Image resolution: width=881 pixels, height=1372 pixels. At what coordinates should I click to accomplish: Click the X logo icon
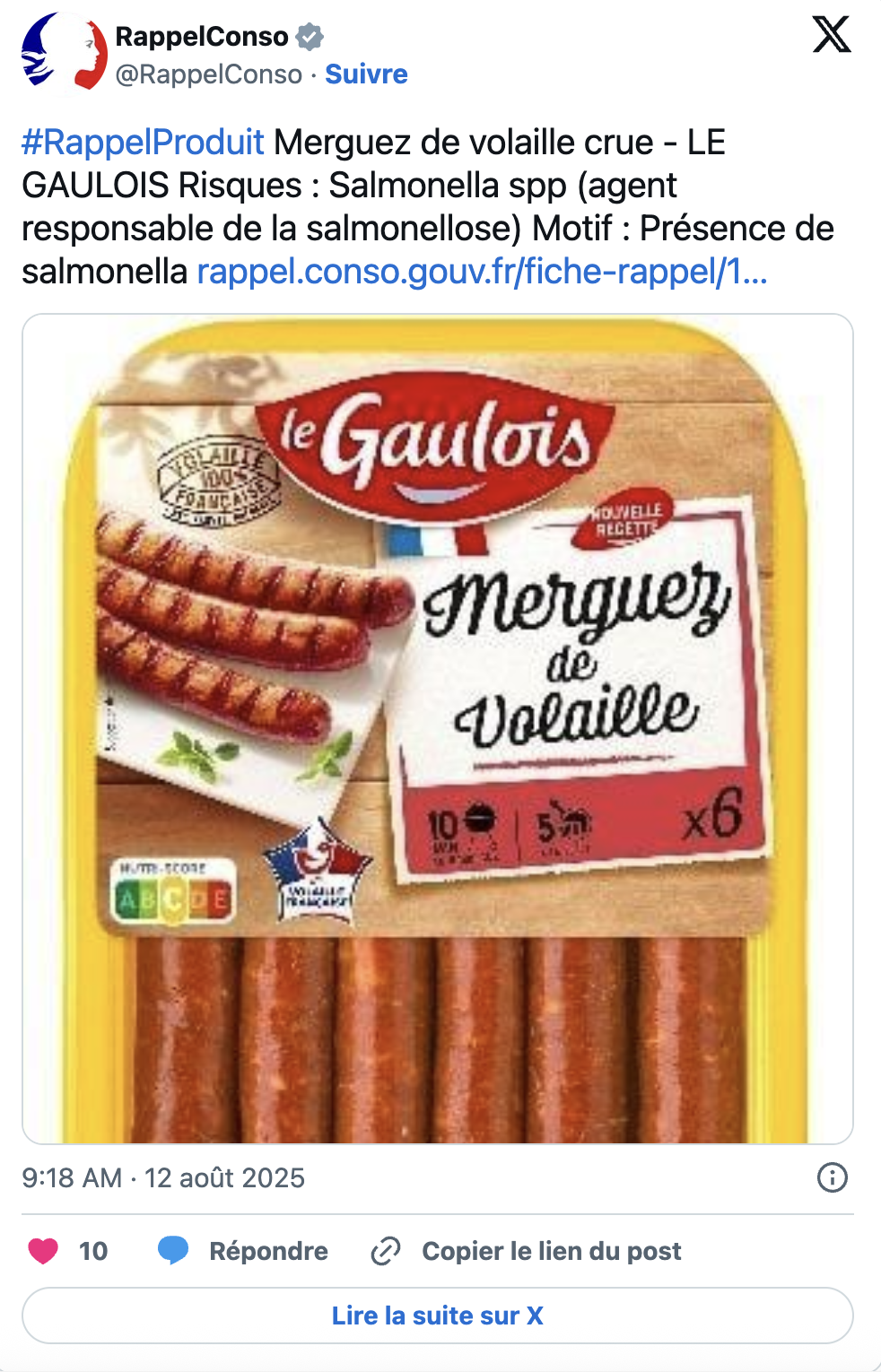pyautogui.click(x=831, y=35)
